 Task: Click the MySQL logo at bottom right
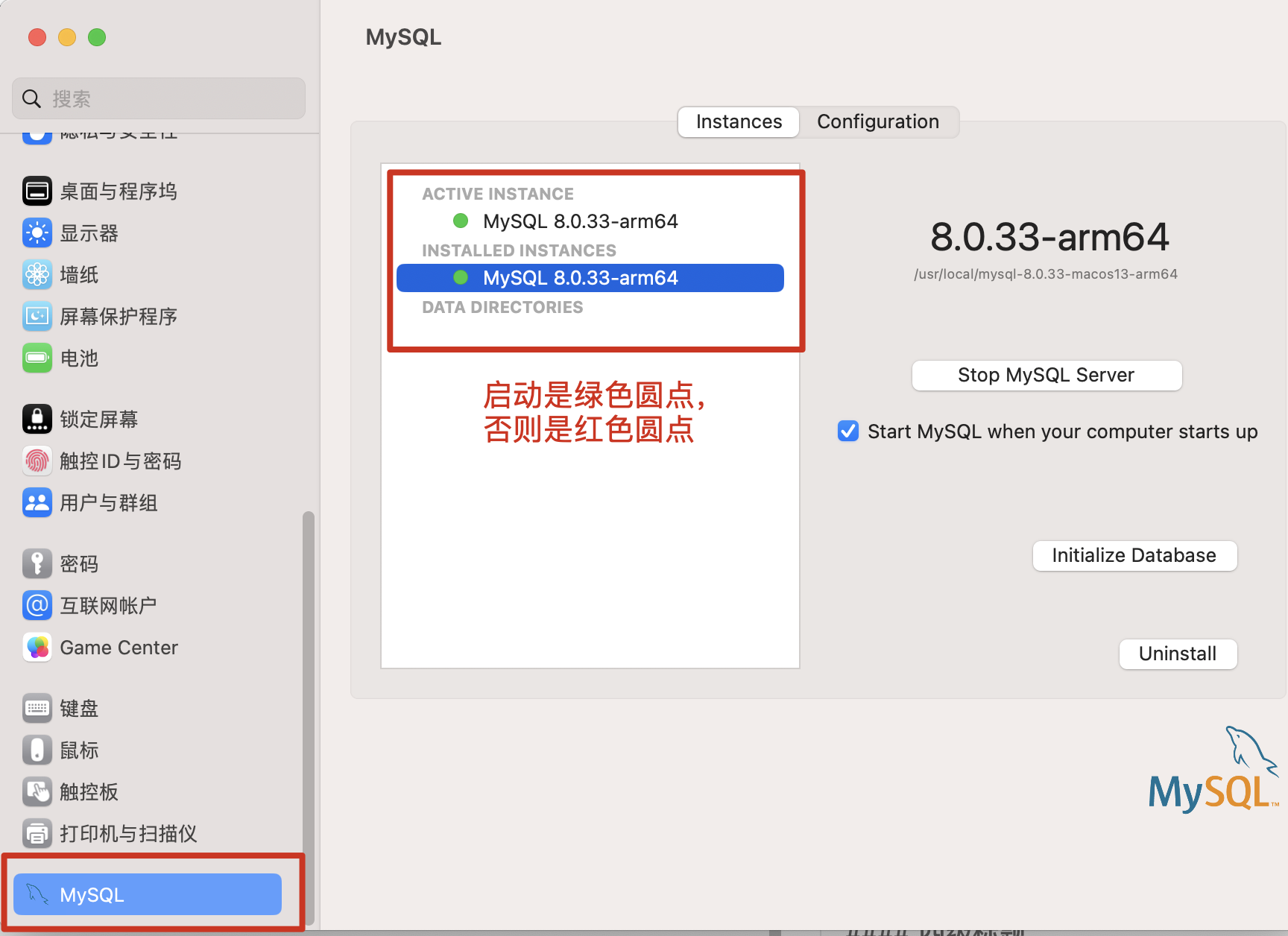tap(1214, 770)
